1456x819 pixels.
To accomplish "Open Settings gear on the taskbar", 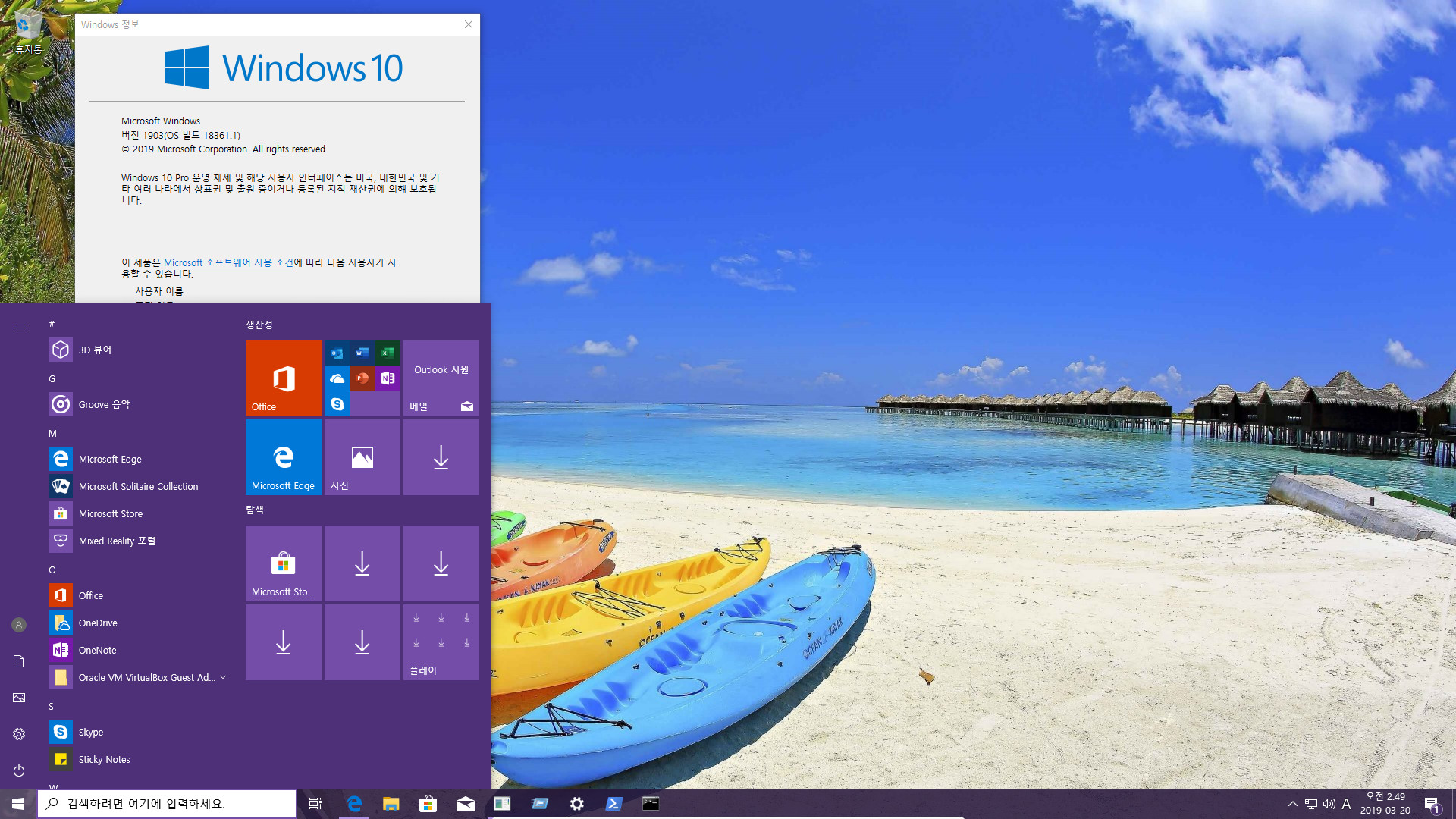I will [577, 804].
